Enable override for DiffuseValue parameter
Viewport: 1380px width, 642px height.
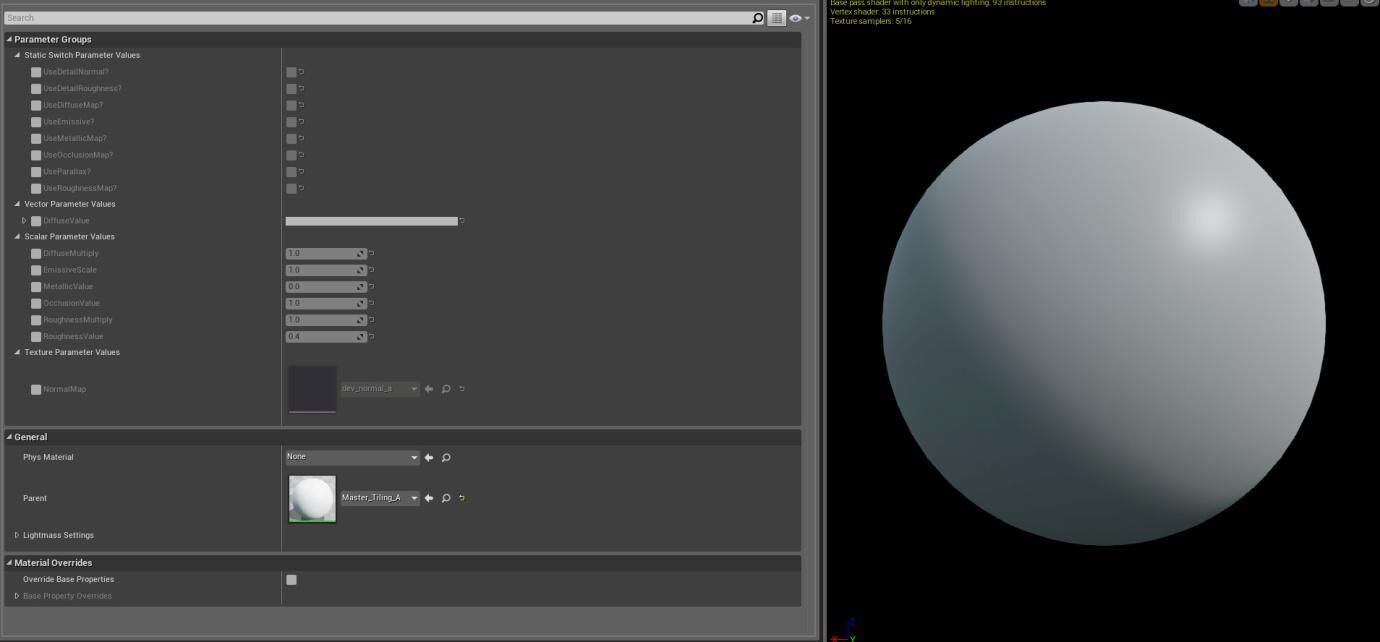36,221
